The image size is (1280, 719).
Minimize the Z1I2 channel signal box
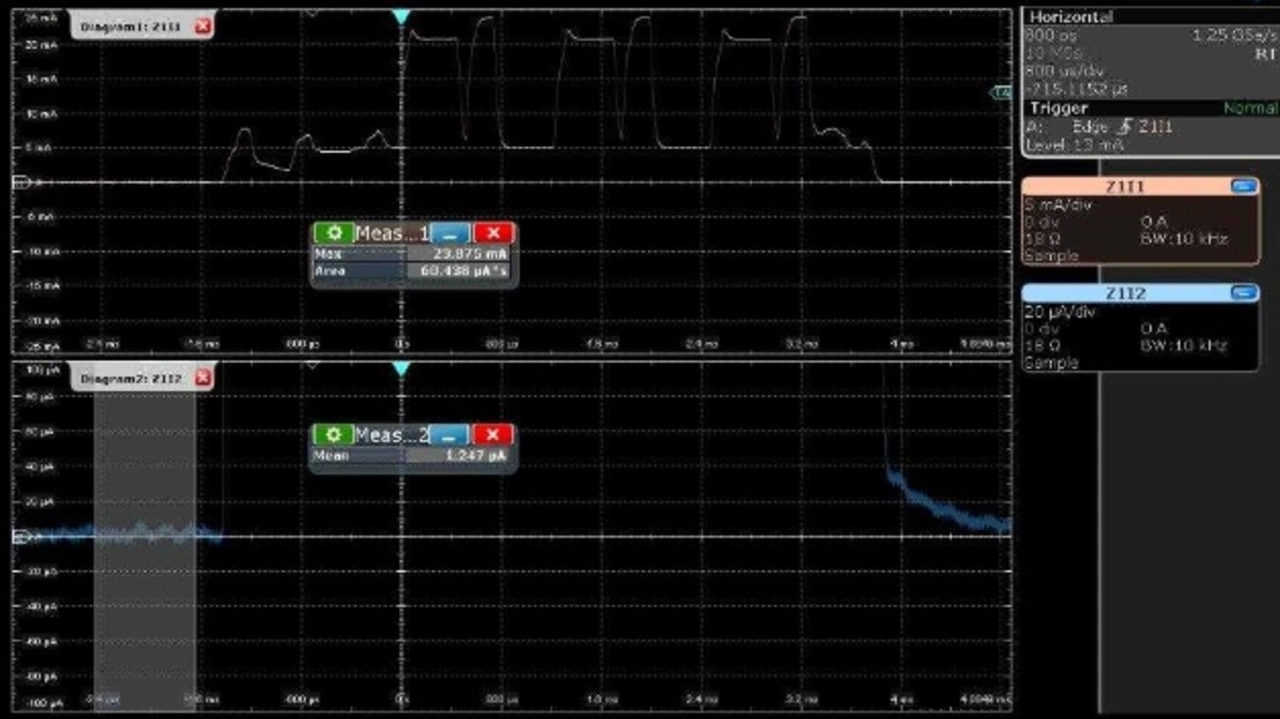[1243, 293]
